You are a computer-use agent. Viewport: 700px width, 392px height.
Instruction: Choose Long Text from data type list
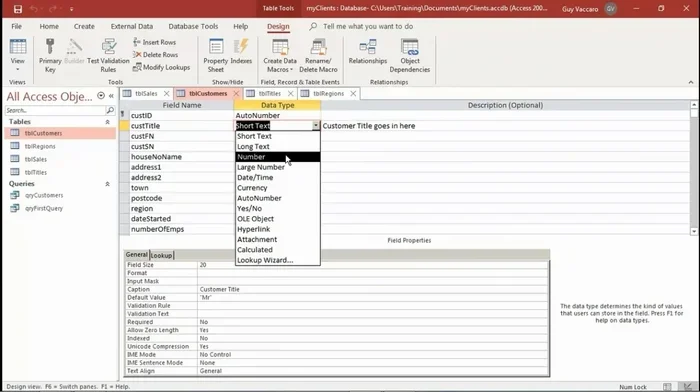click(x=278, y=146)
